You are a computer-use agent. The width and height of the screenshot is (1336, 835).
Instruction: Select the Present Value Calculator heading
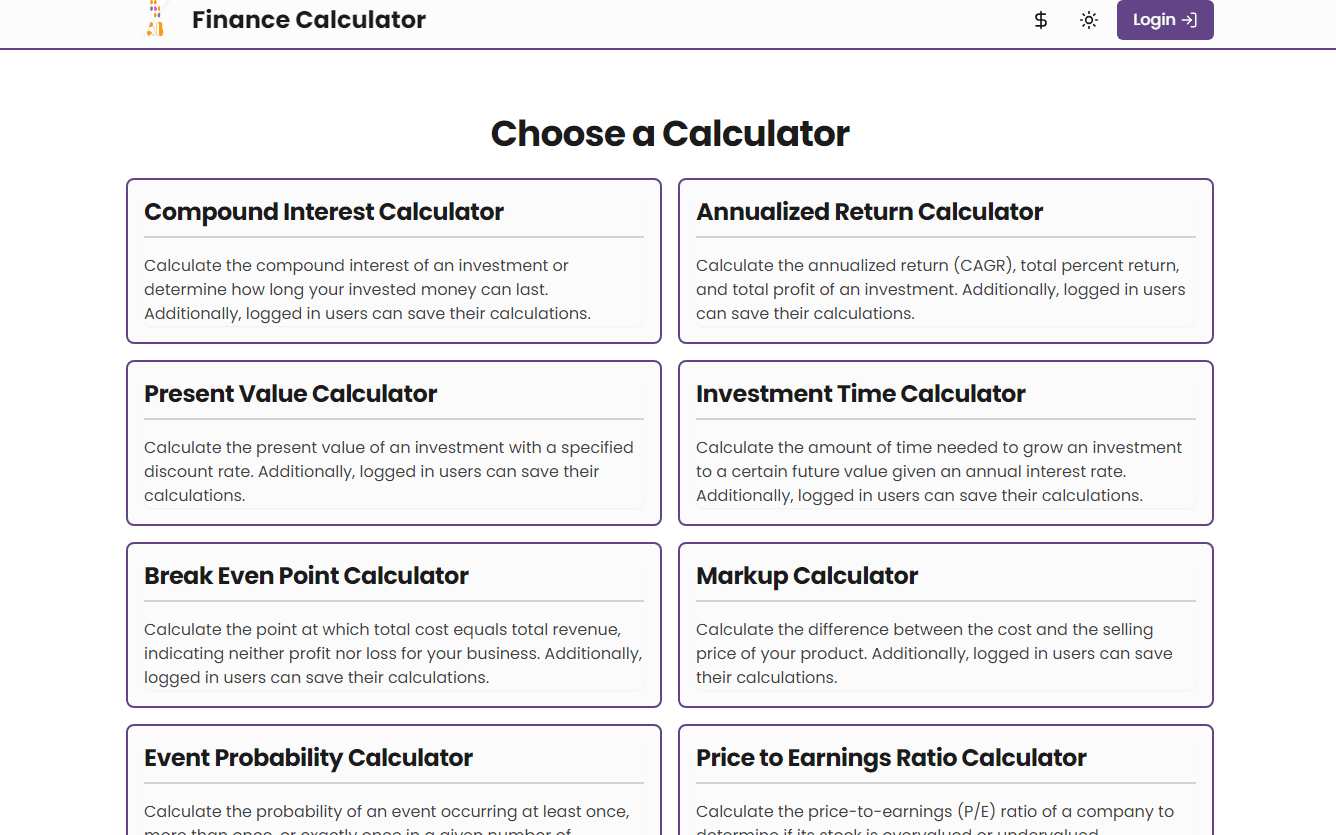coord(291,394)
